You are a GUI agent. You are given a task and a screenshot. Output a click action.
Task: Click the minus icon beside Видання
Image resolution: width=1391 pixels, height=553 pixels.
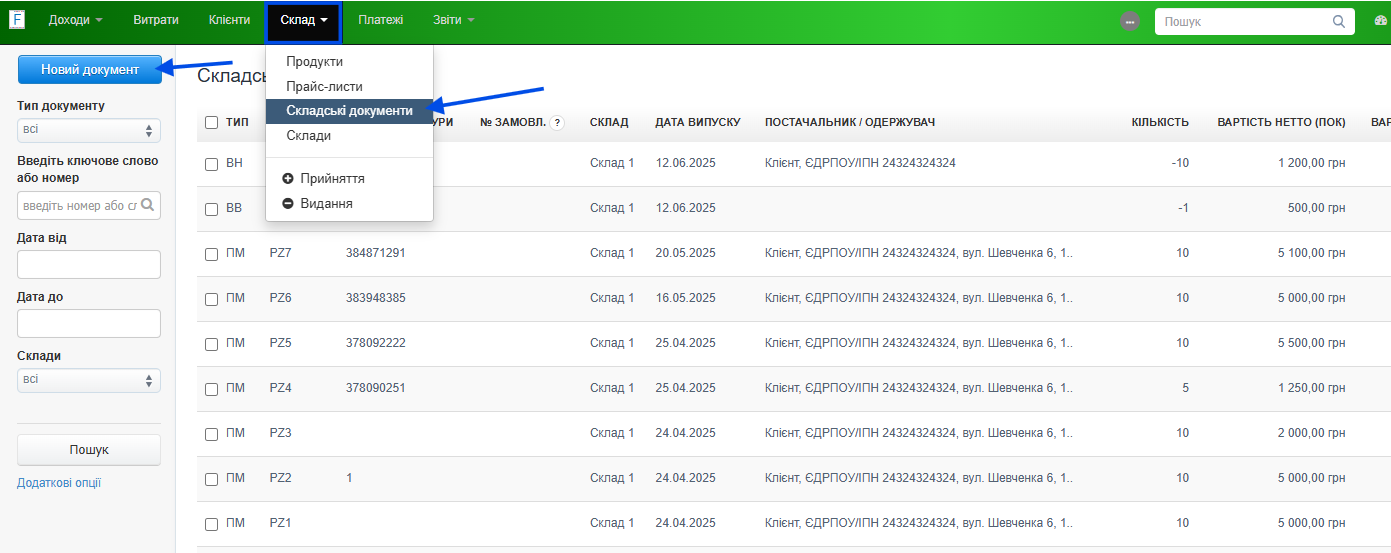pyautogui.click(x=289, y=203)
